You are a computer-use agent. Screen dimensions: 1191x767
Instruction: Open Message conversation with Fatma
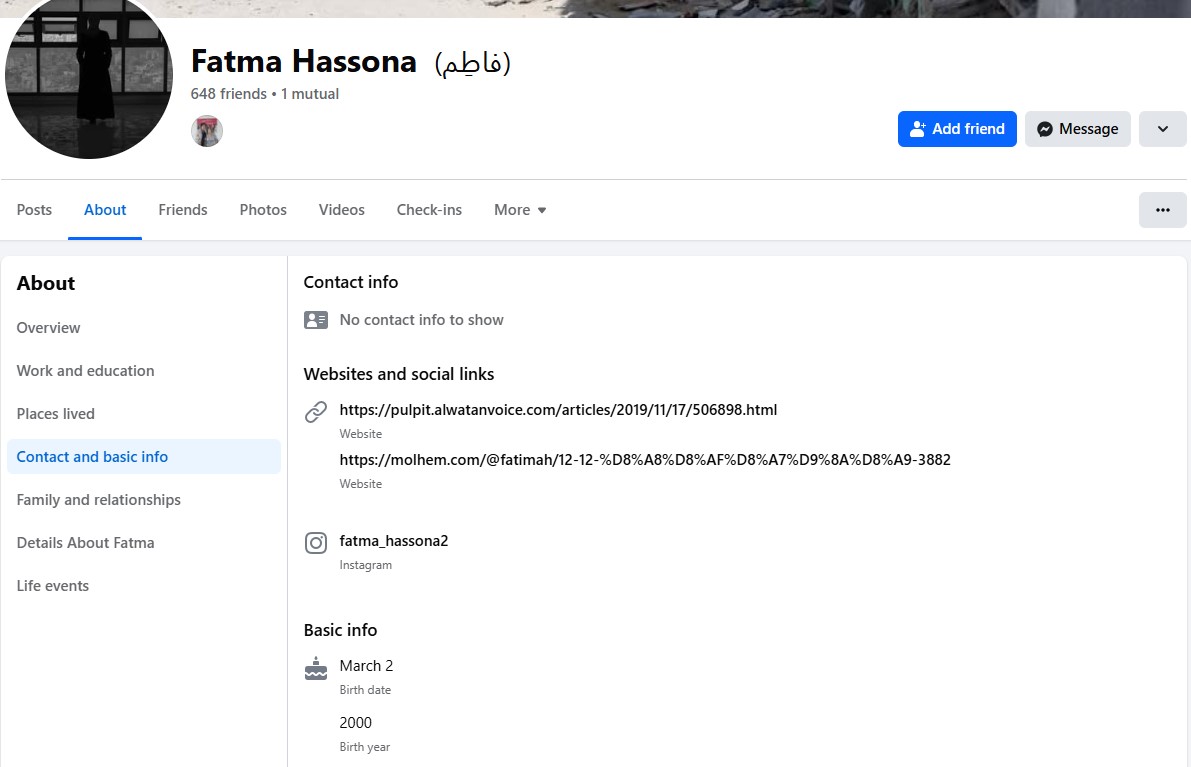pos(1077,129)
